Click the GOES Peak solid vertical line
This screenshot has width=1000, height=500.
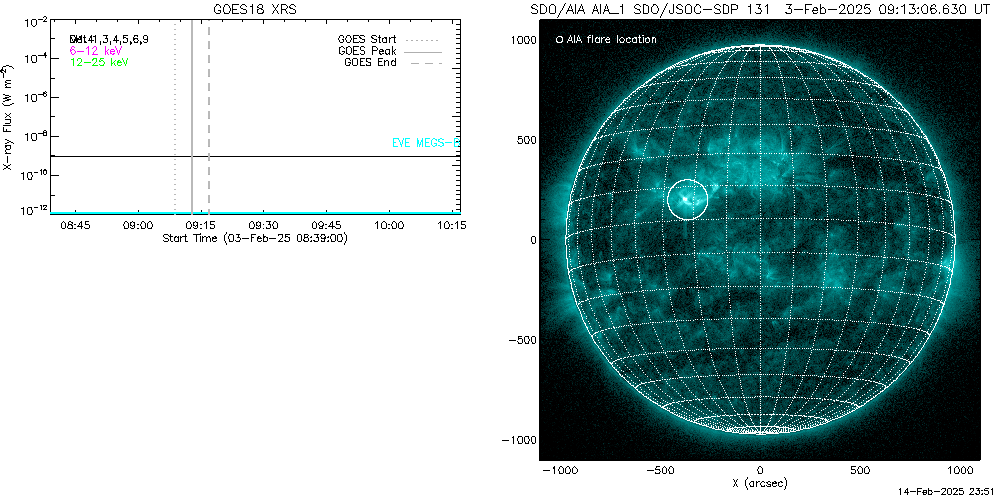pos(192,117)
